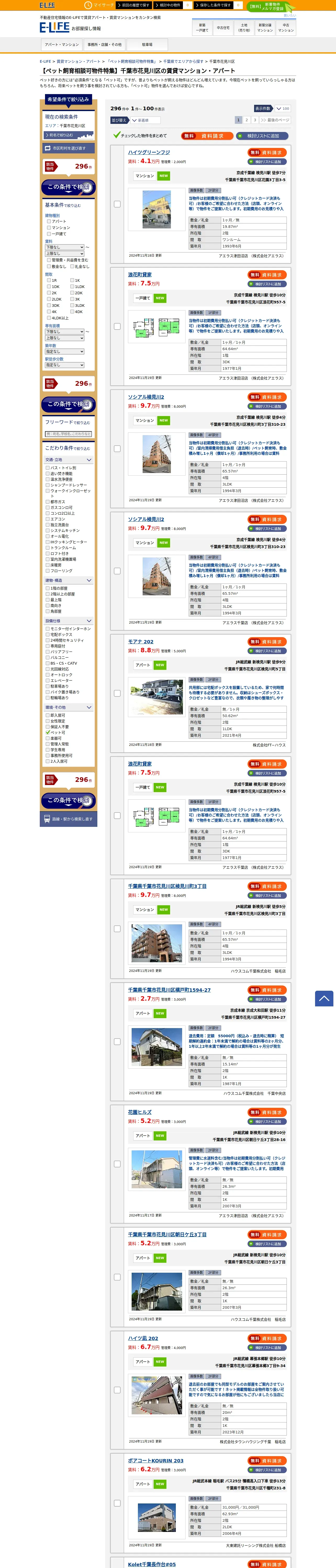Viewport: 336px width, 1568px height.
Task: Open マイサーチ clock icon link
Action: click(x=99, y=5)
